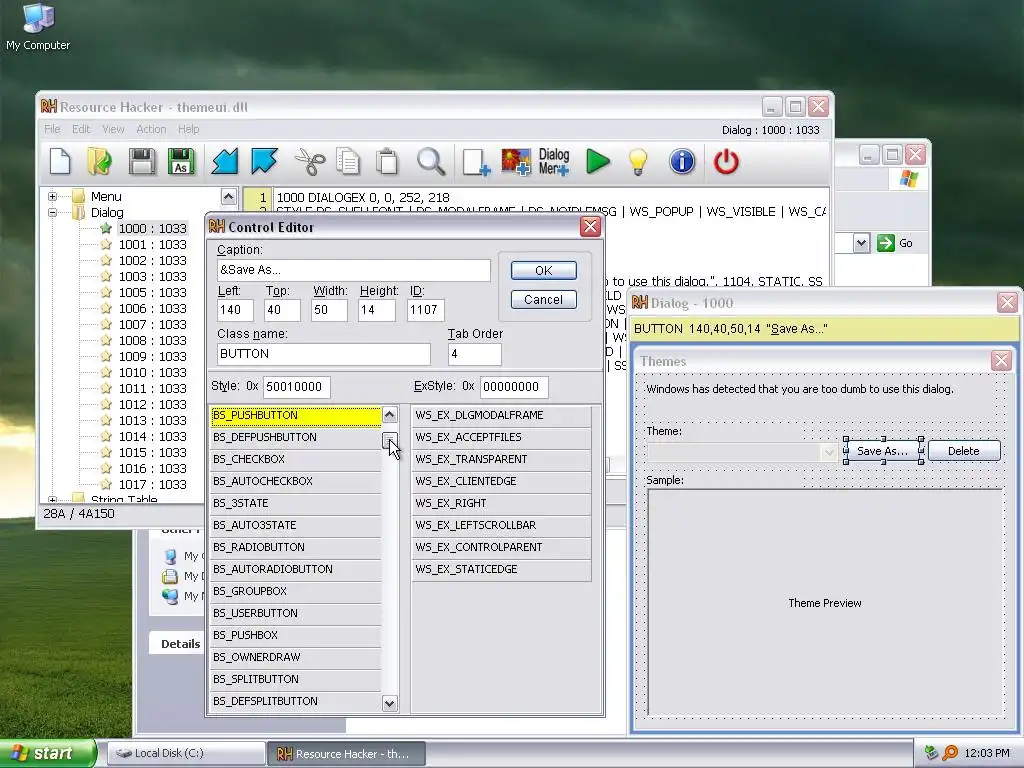Click the green Compile play icon
Image resolution: width=1024 pixels, height=768 pixels.
(598, 161)
